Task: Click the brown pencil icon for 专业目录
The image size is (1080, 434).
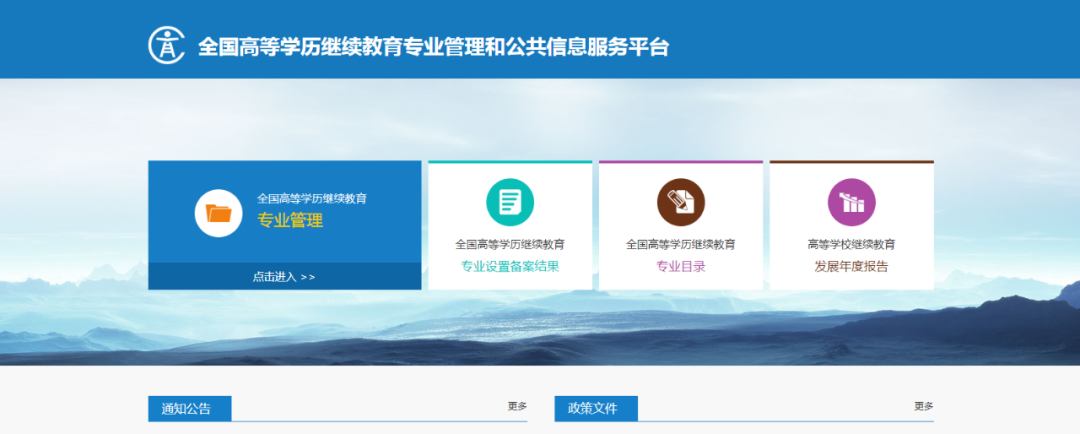Action: pos(681,203)
